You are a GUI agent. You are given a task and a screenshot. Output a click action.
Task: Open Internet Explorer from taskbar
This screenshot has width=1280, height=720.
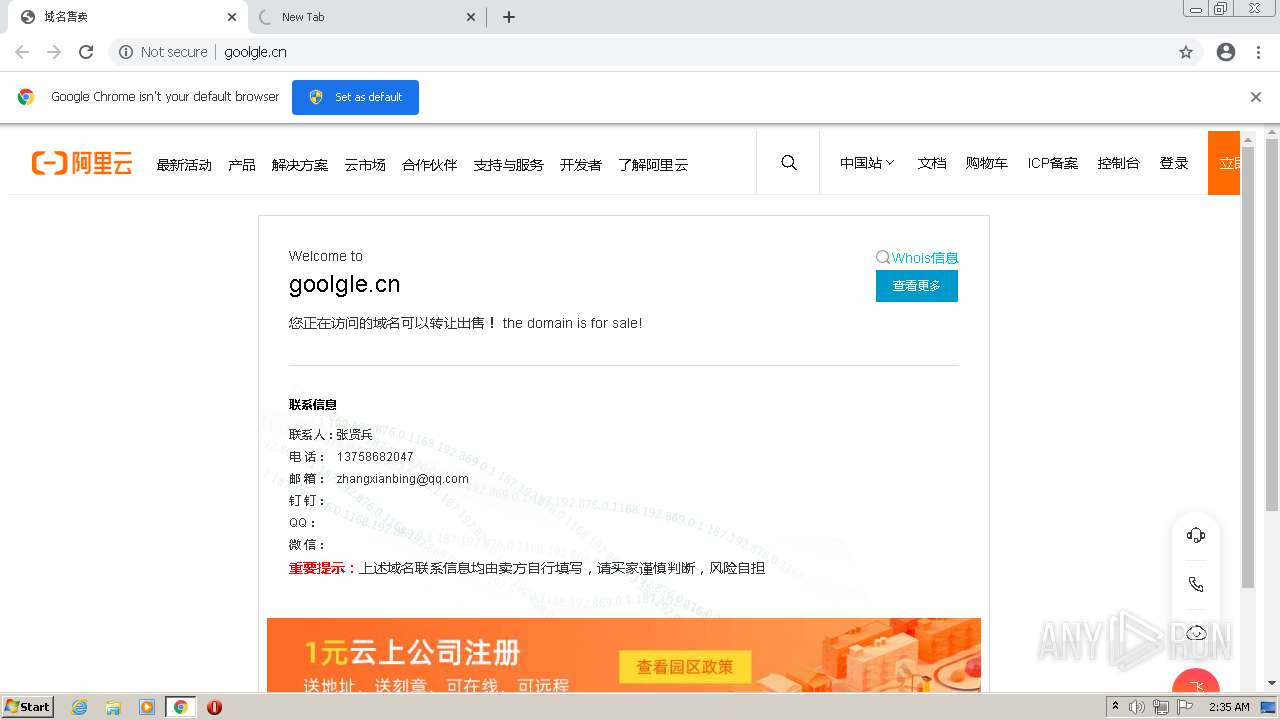point(80,707)
